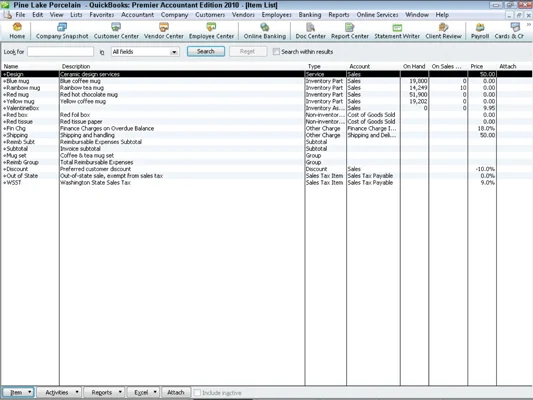Image resolution: width=533 pixels, height=400 pixels.
Task: Toggle Search within results checkbox
Action: click(x=276, y=52)
